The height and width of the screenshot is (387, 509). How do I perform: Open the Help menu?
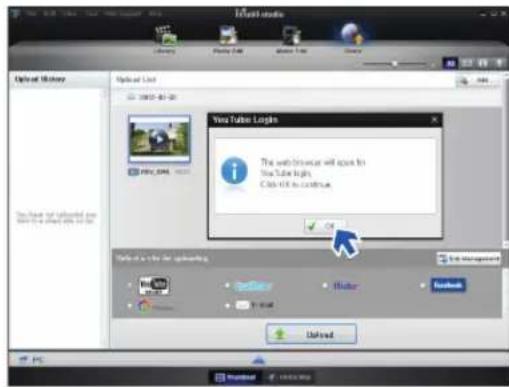click(155, 14)
